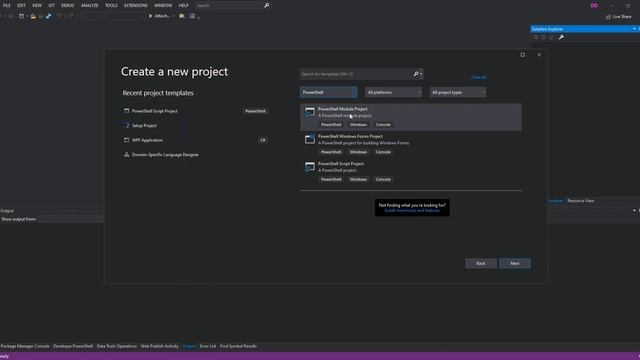The width and height of the screenshot is (640, 360).
Task: Click the grid icon right of Attach
Action: [192, 16]
